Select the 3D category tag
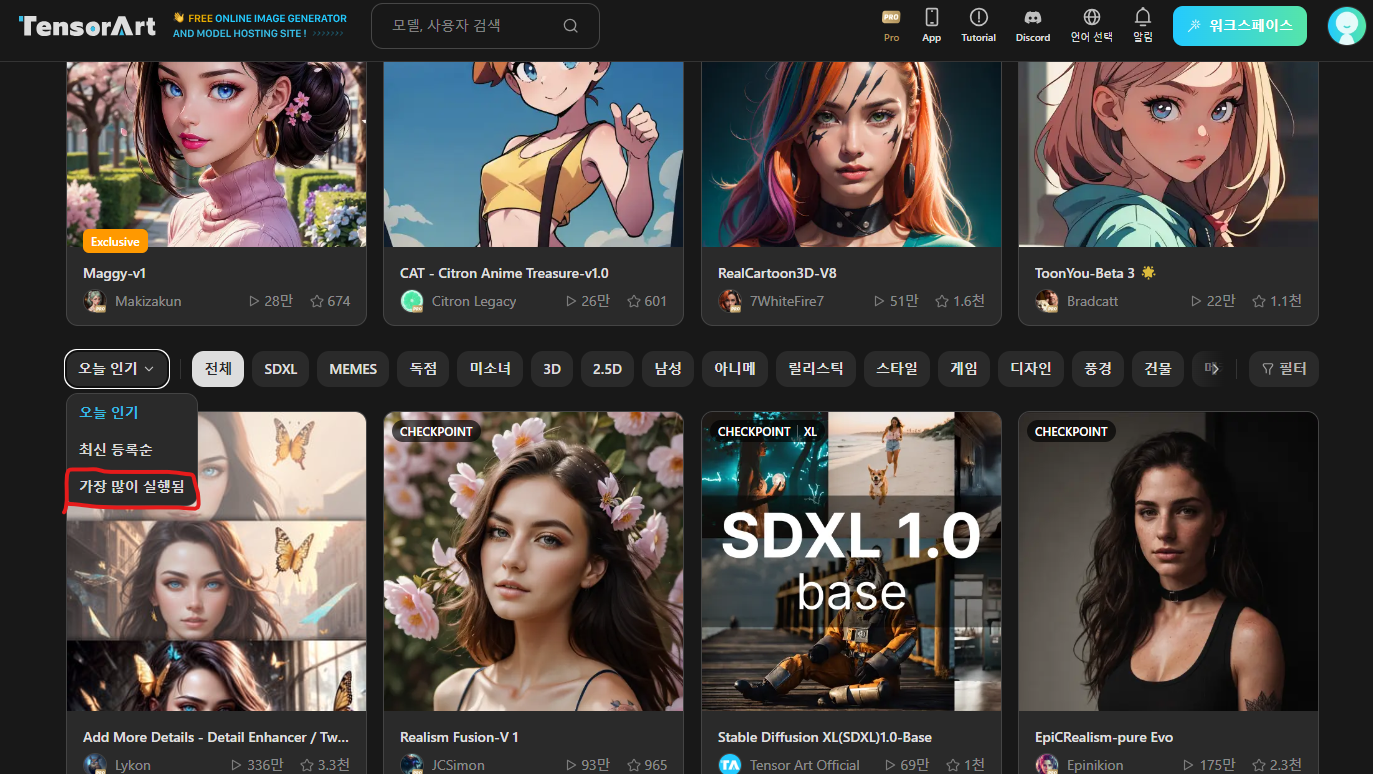This screenshot has width=1373, height=774. pyautogui.click(x=552, y=369)
